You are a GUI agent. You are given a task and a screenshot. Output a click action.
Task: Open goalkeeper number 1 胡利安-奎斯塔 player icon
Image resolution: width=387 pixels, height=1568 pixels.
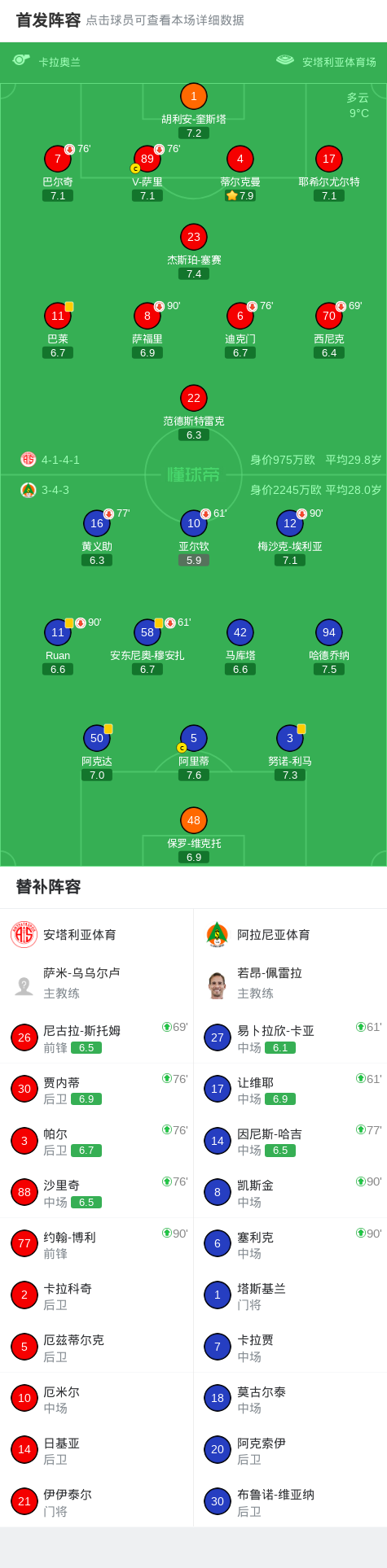pos(193,96)
